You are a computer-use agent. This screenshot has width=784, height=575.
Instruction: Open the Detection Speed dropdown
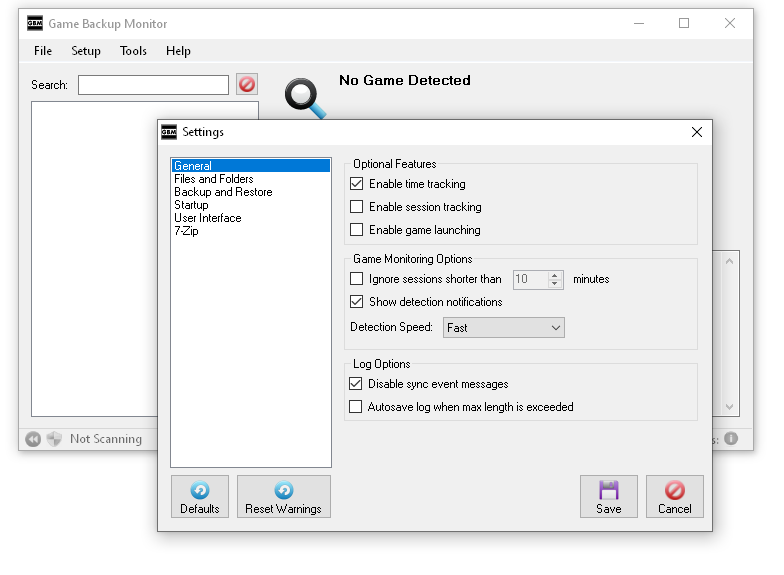(504, 328)
